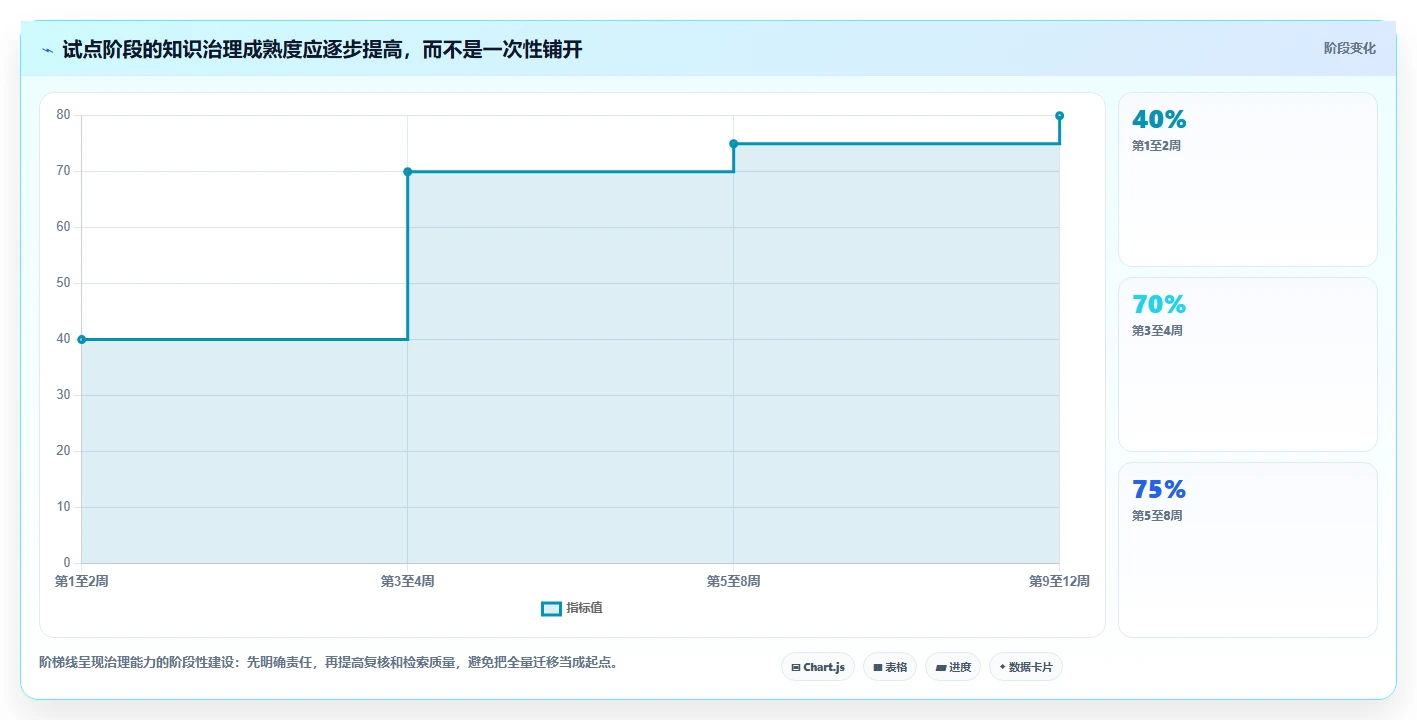This screenshot has height=720, width=1417.
Task: Click the x-axis label 第5至8周
Action: coord(733,581)
